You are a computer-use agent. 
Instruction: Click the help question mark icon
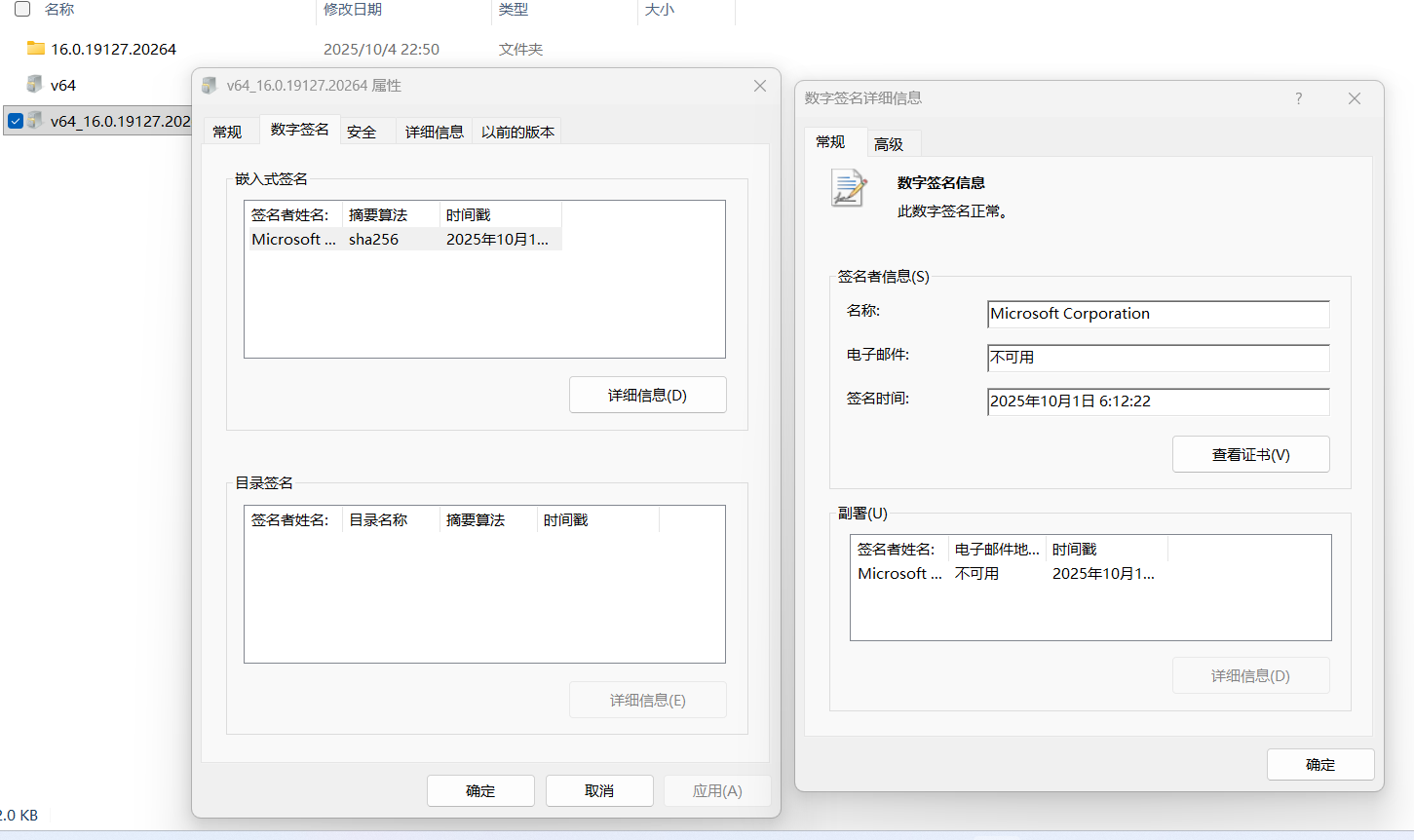(1298, 98)
